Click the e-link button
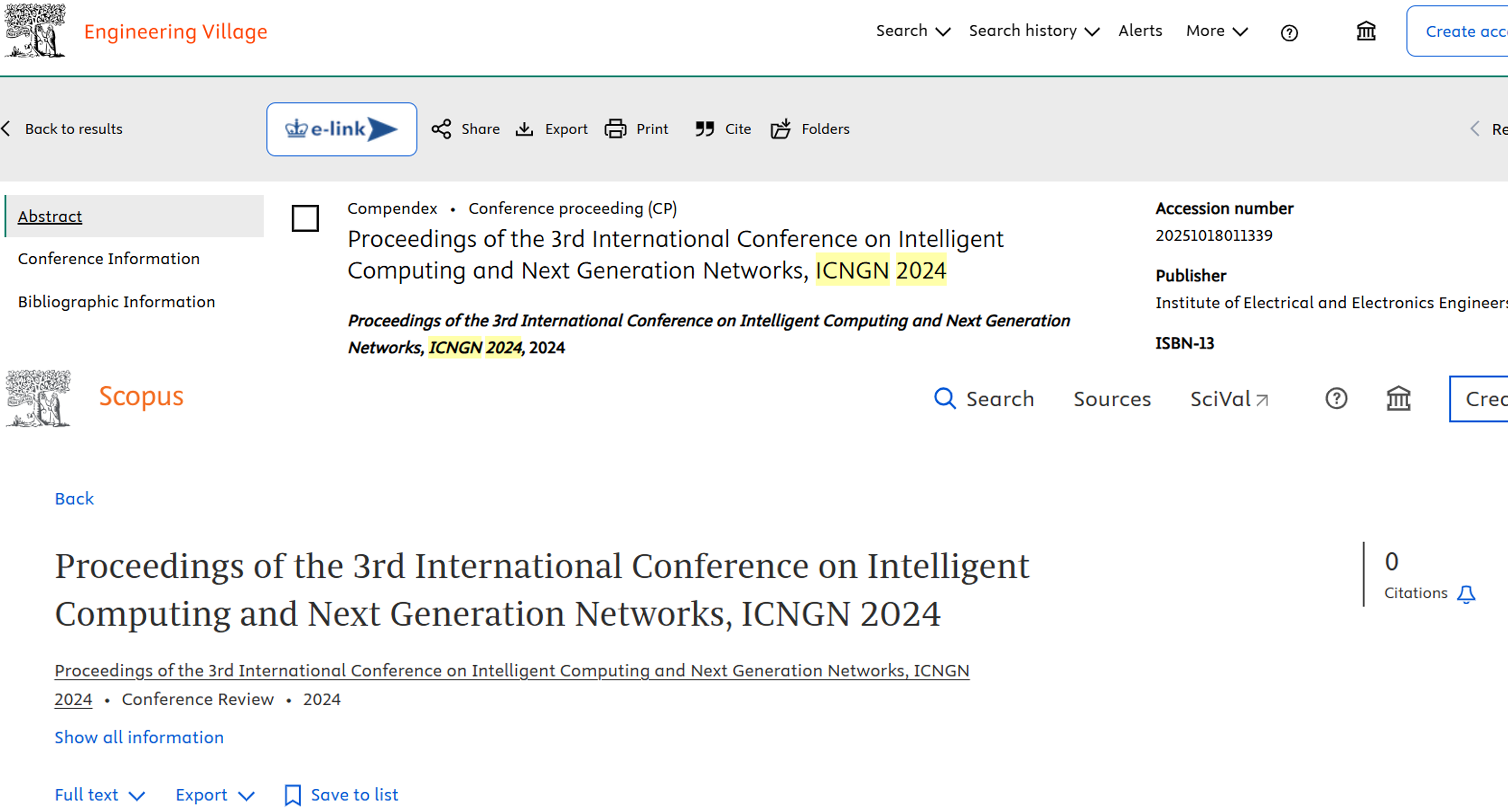The image size is (1508, 812). coord(341,129)
